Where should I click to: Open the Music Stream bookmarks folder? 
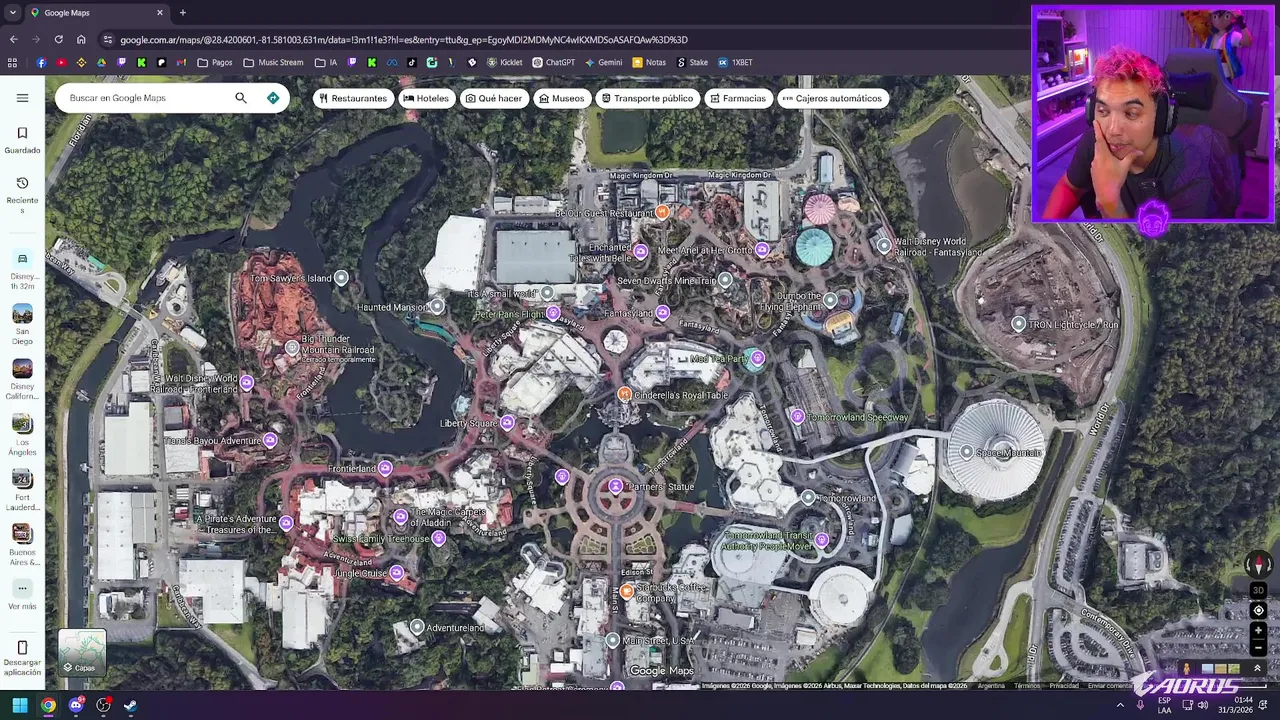point(273,62)
